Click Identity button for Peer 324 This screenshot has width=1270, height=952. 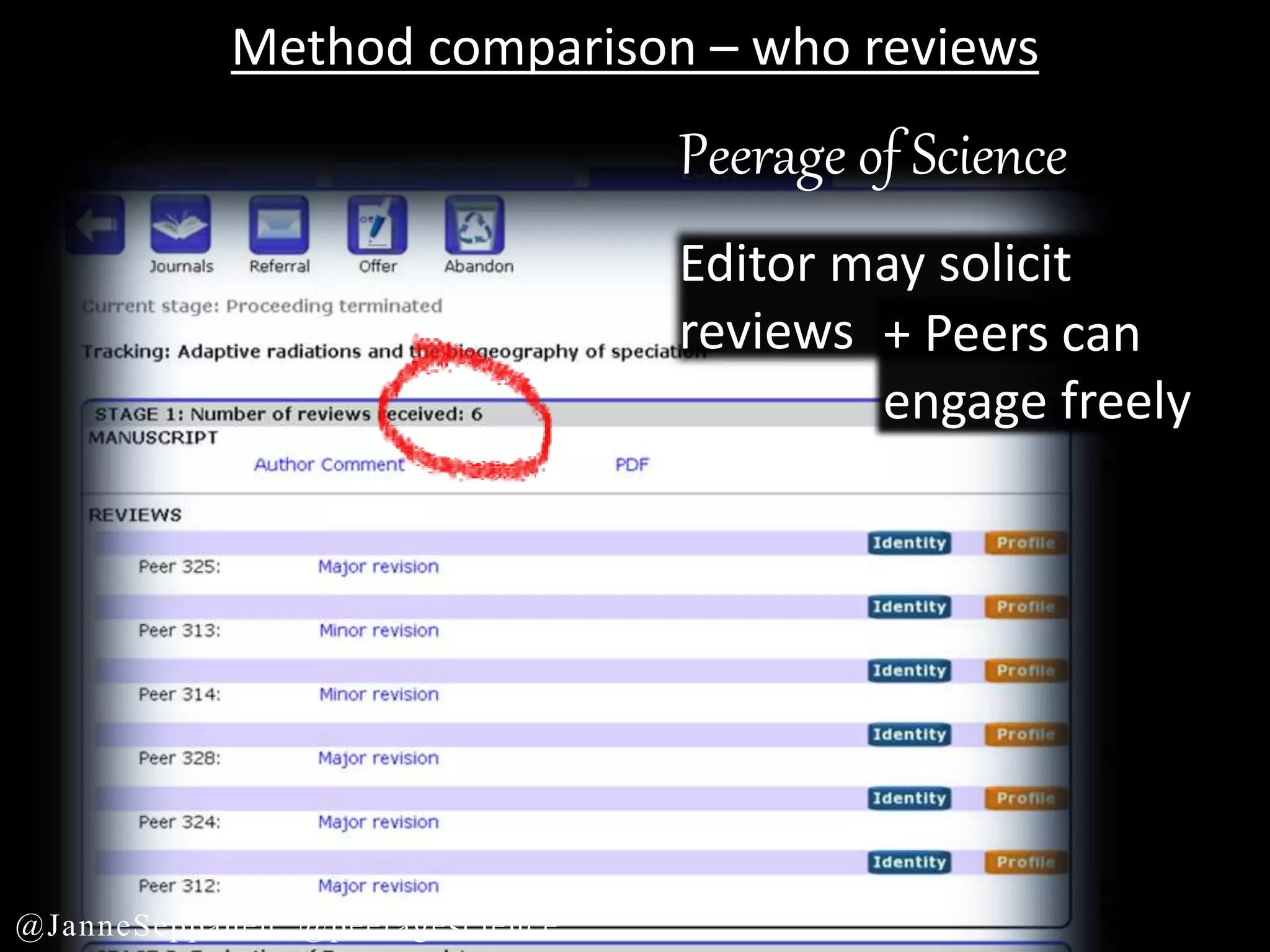click(909, 798)
